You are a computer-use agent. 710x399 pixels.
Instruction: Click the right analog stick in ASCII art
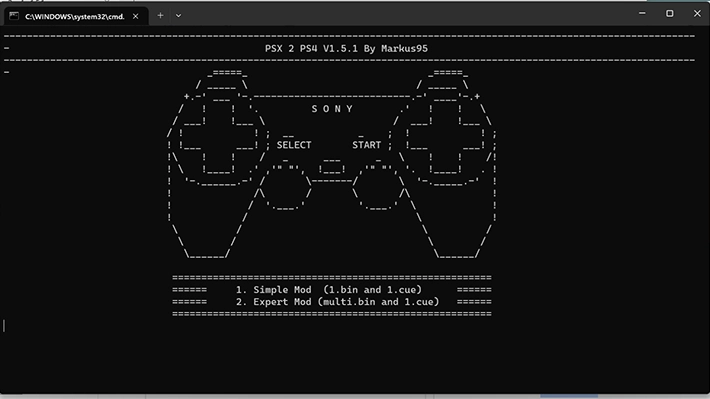(378, 188)
